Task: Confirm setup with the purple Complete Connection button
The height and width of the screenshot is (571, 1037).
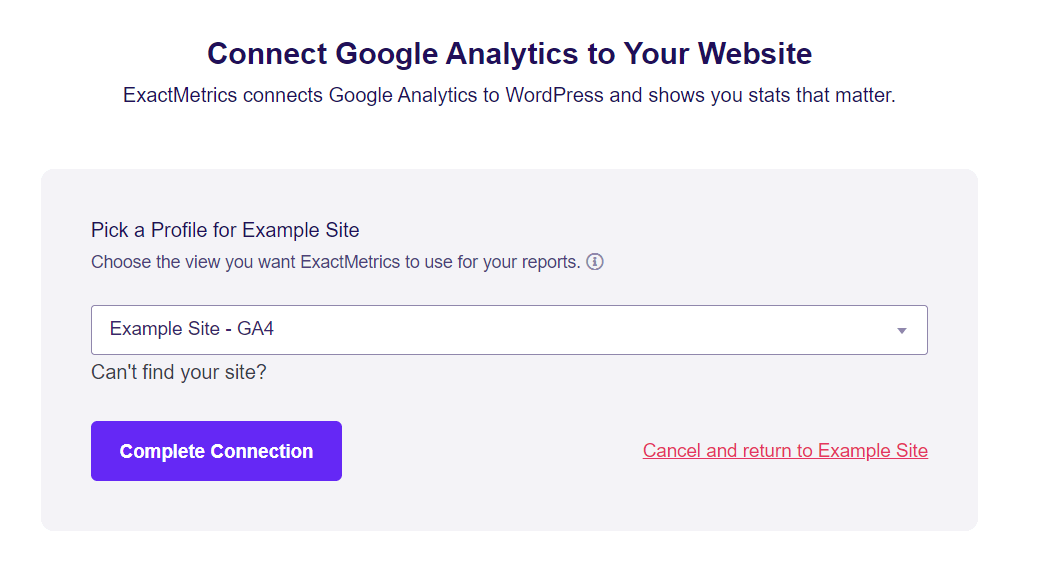Action: tap(216, 451)
